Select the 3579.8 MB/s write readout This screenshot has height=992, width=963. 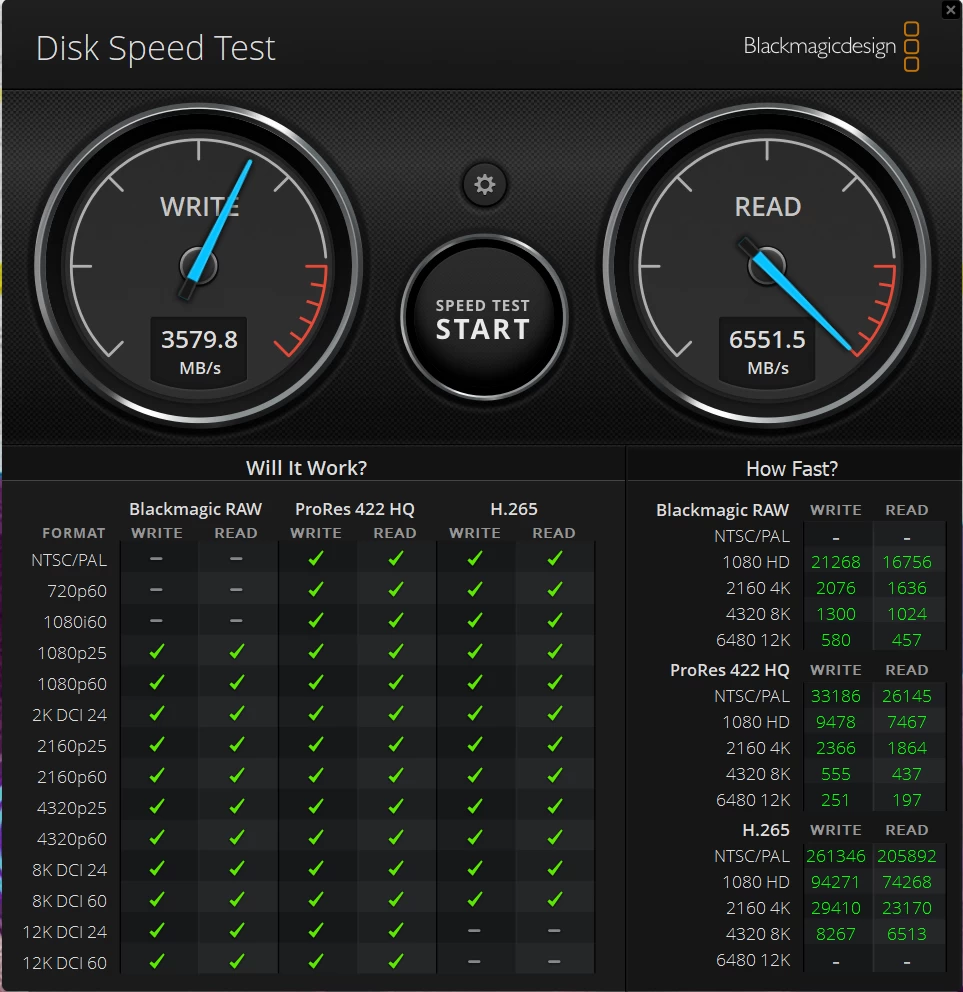[199, 350]
